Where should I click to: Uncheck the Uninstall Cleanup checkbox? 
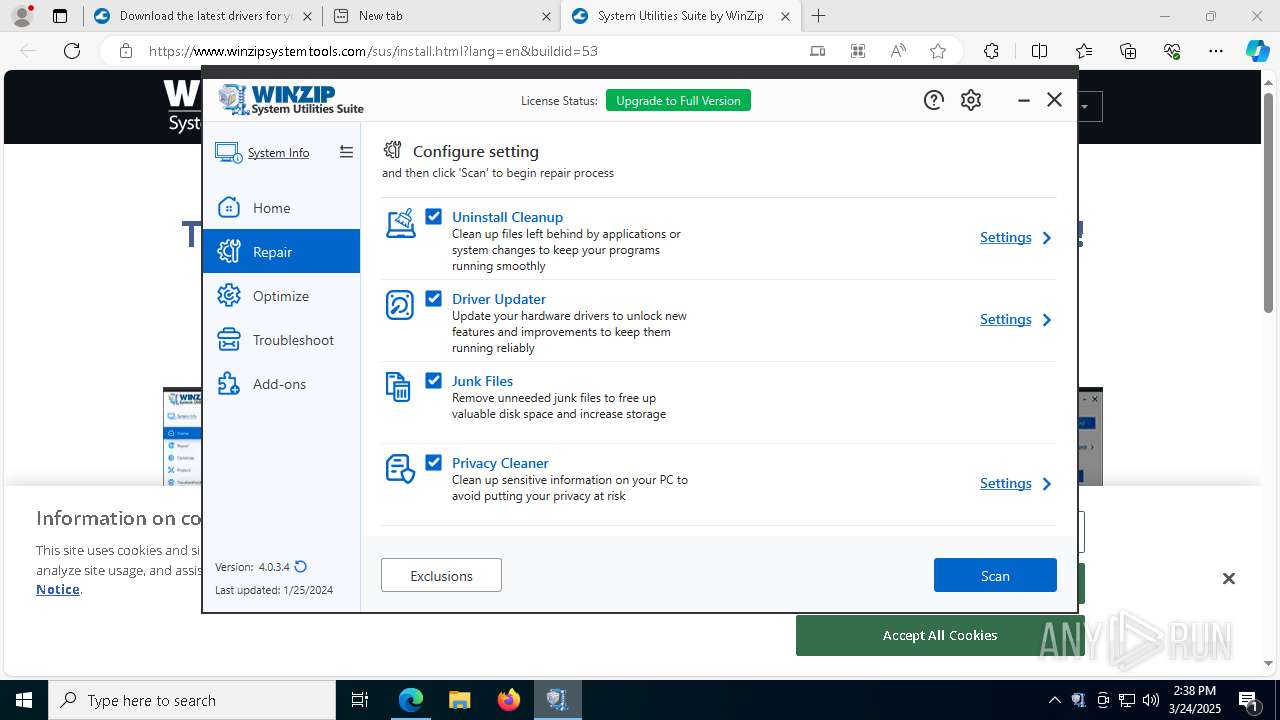(433, 216)
